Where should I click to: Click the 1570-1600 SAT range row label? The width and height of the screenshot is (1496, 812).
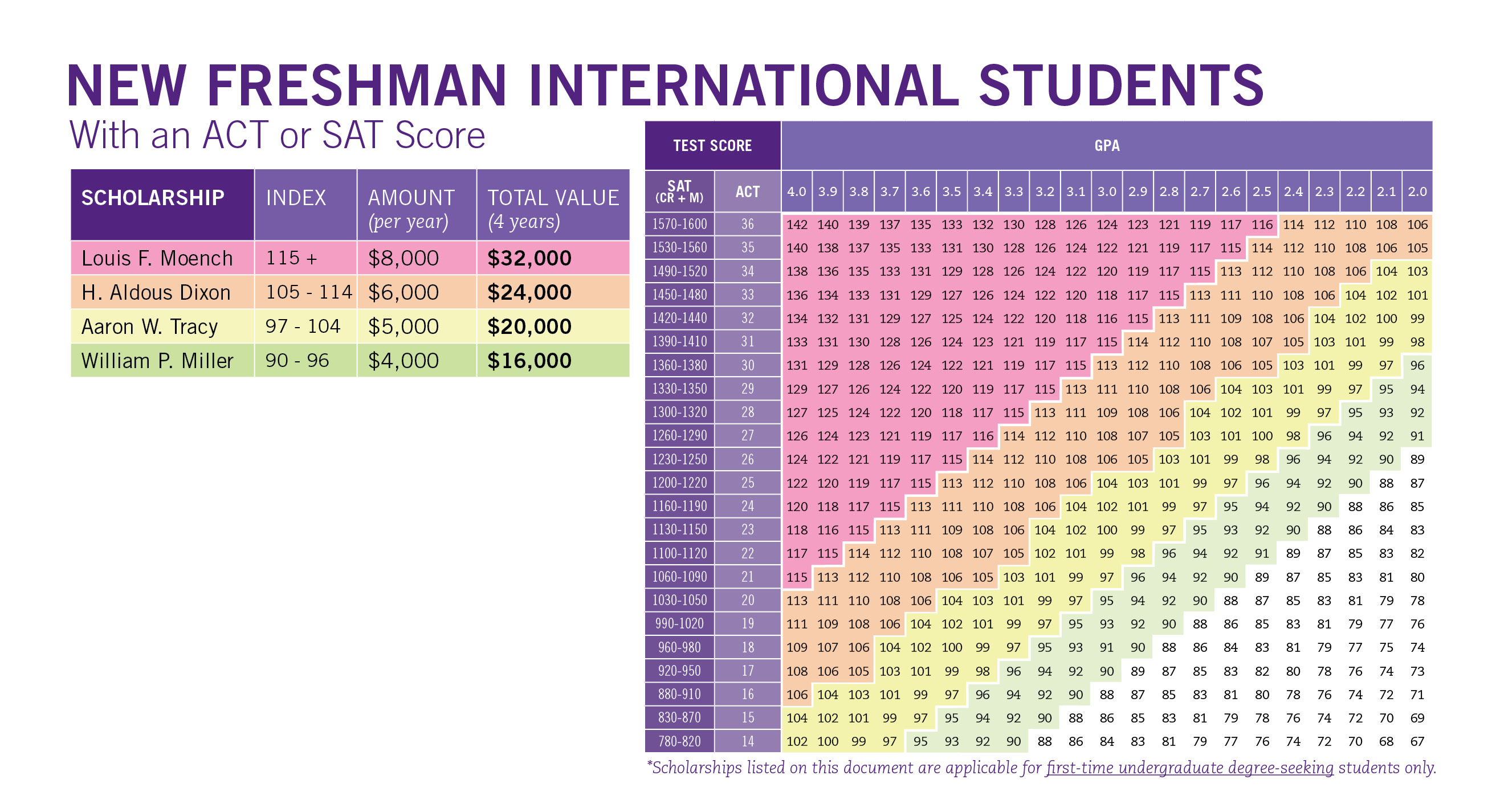click(679, 224)
